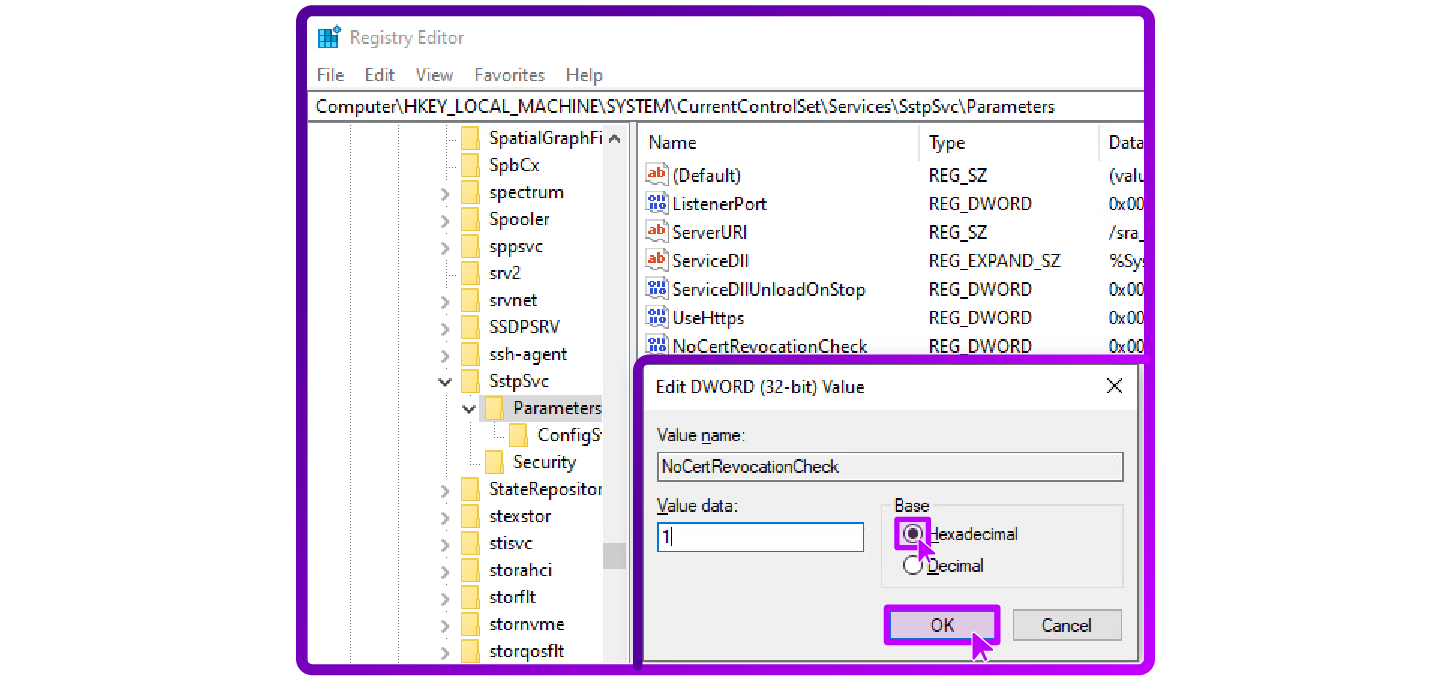Click the srvnet folder icon
This screenshot has height=682, width=1456.
[x=471, y=300]
